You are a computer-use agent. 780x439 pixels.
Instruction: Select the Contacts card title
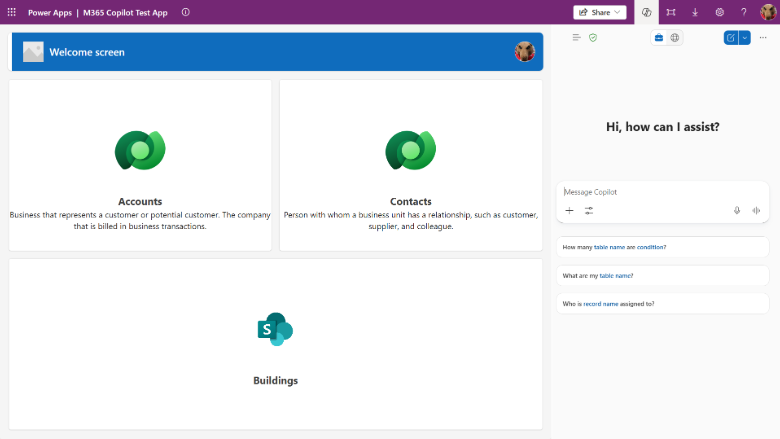click(x=410, y=201)
